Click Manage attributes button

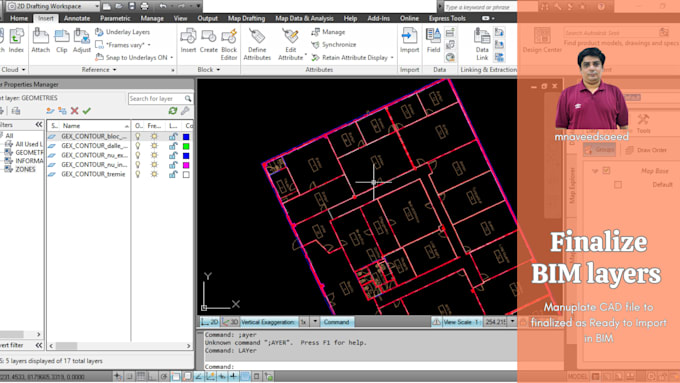328,32
